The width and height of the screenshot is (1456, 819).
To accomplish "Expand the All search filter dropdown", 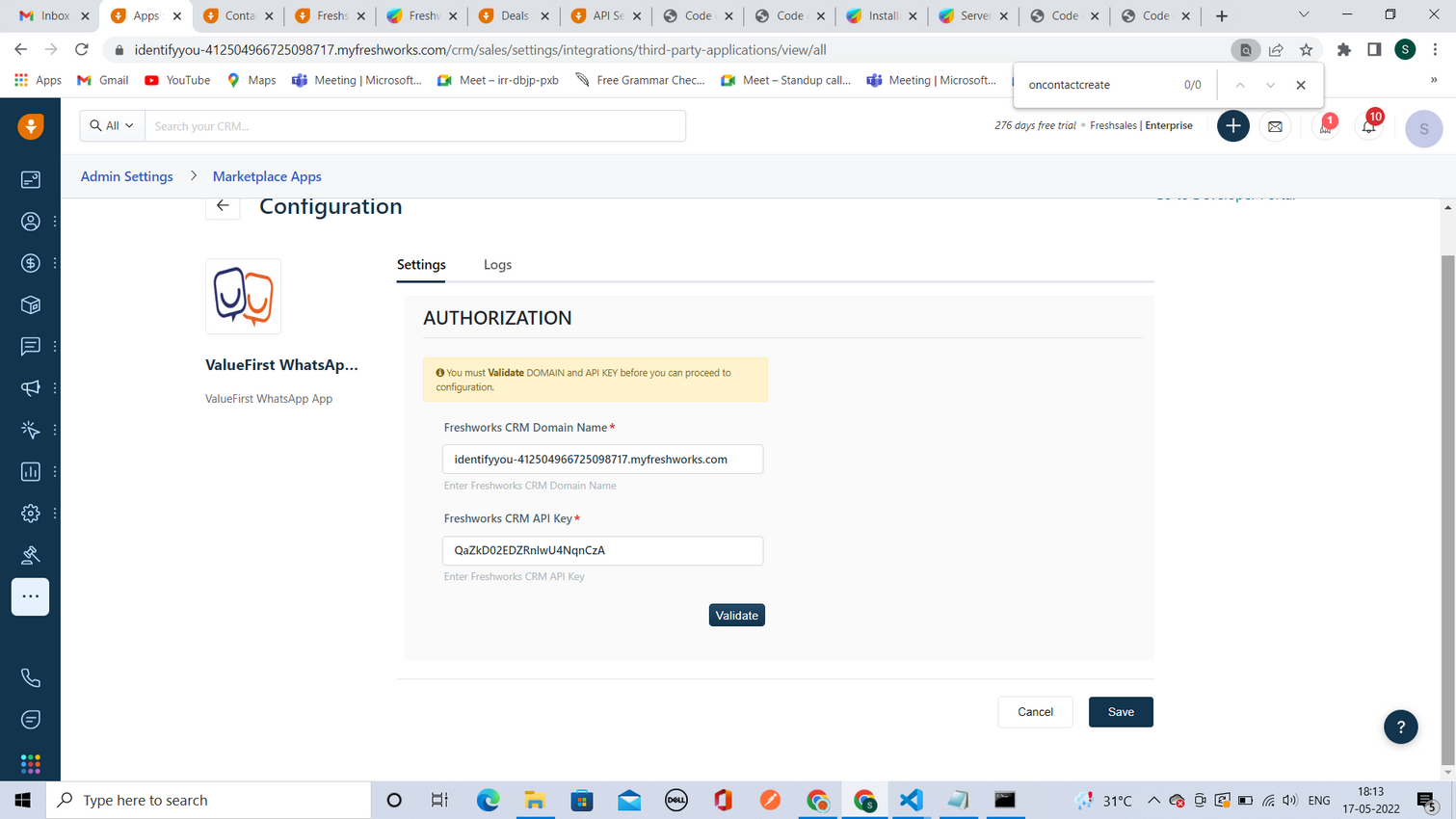I will [112, 126].
